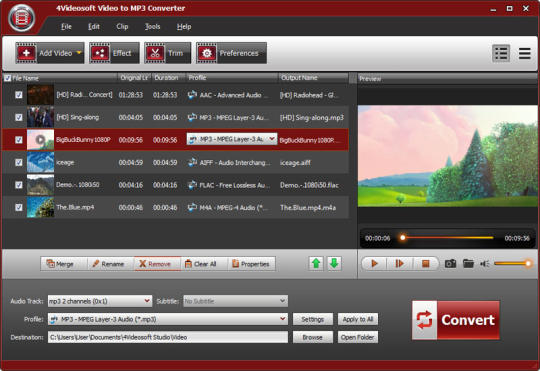Select the iceage video thumbnail

40,162
